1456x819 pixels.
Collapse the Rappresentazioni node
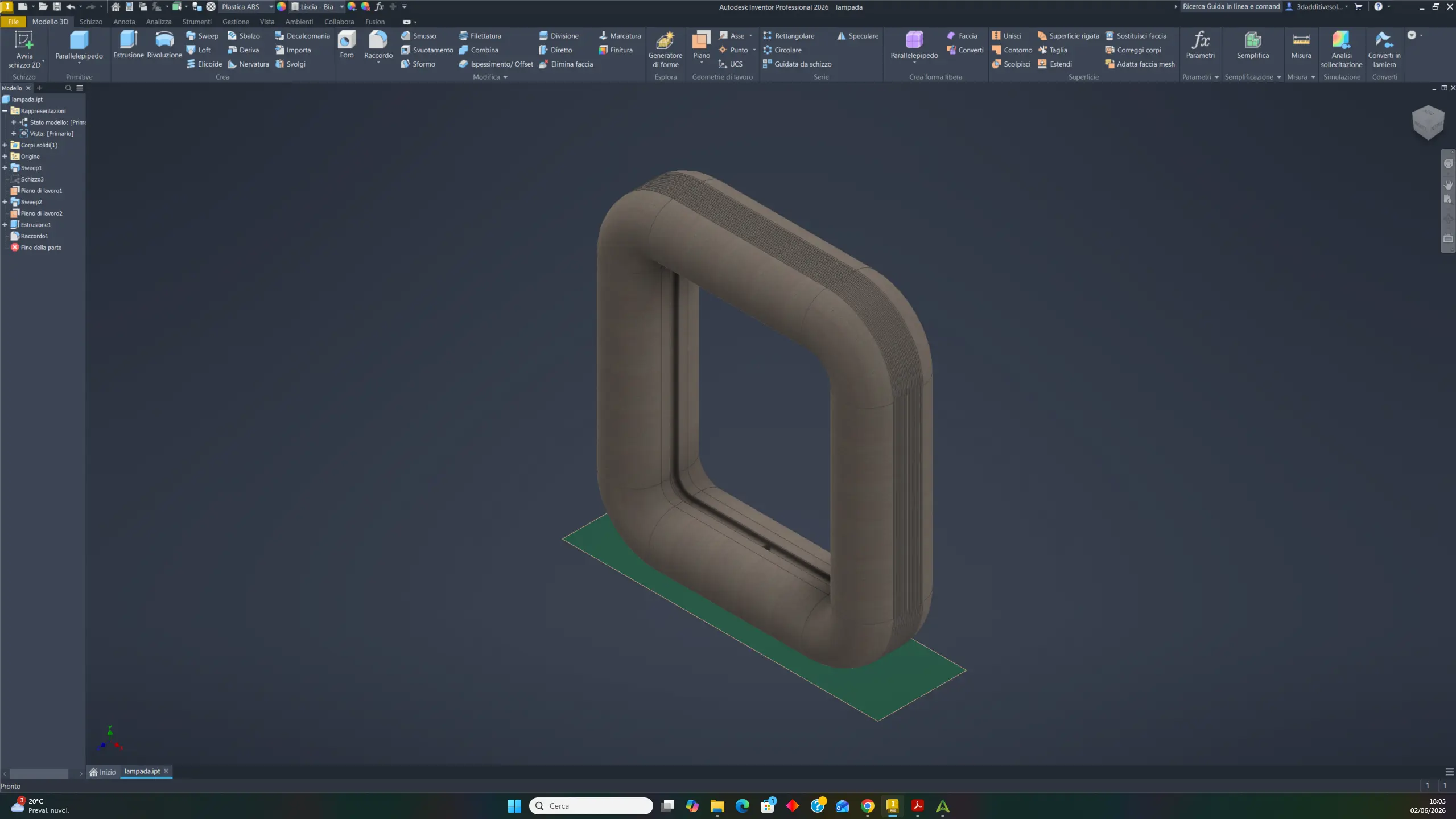[x=5, y=111]
